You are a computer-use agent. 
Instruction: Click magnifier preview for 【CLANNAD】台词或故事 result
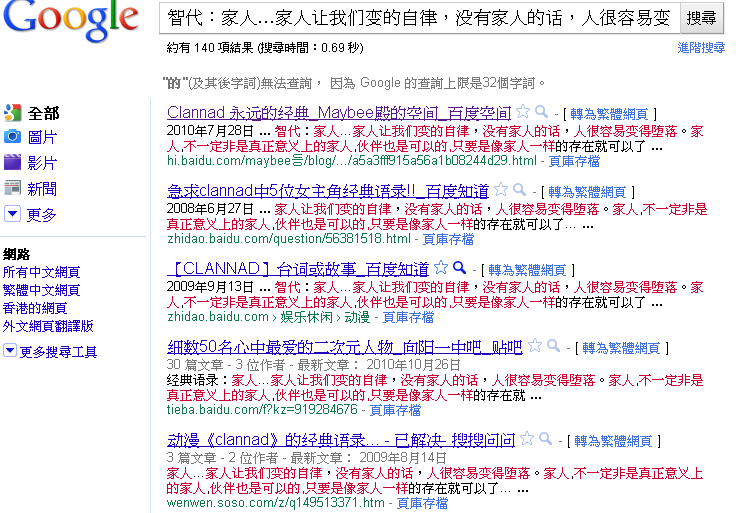click(460, 268)
